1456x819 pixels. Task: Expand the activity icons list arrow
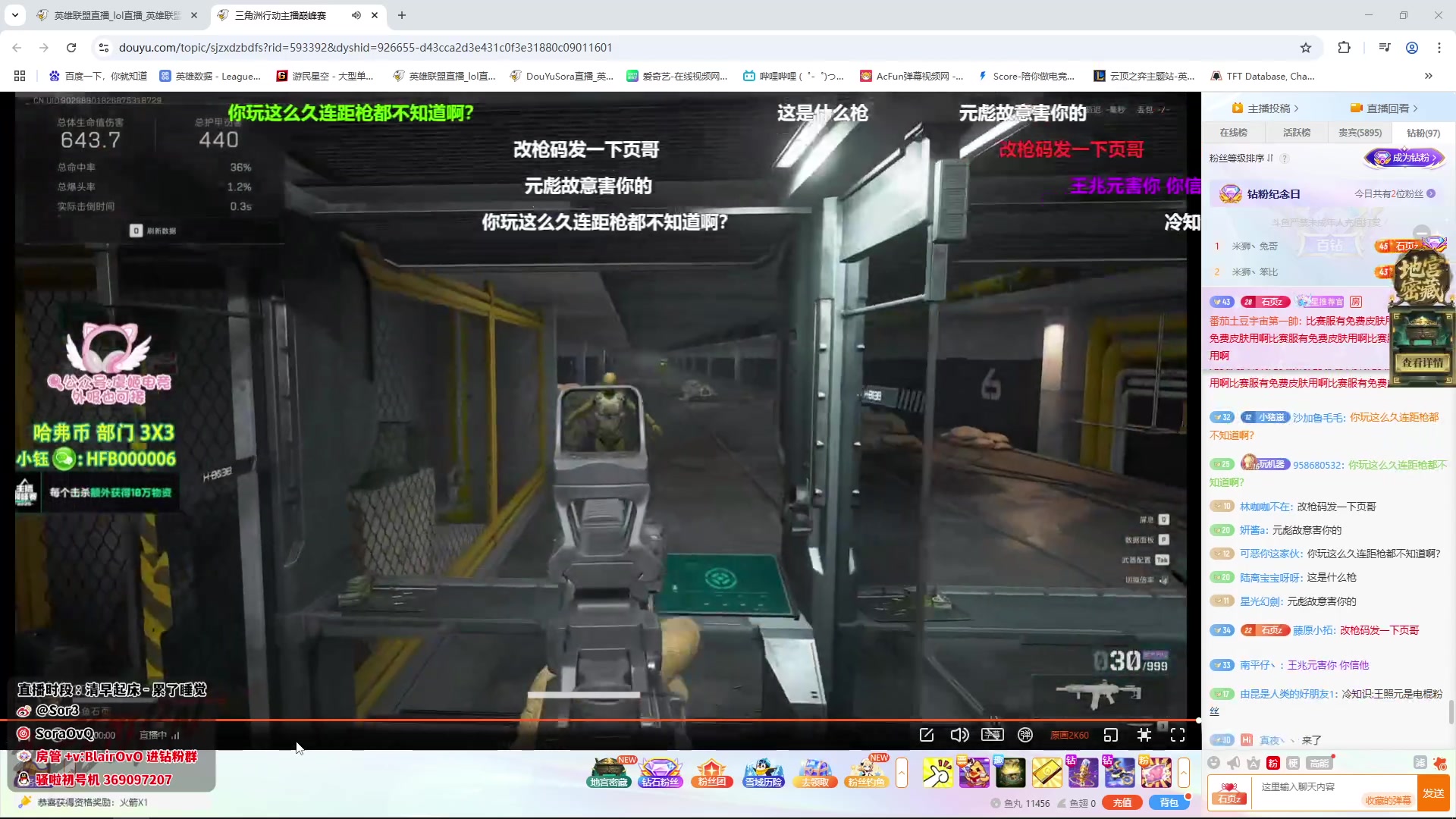pos(902,773)
